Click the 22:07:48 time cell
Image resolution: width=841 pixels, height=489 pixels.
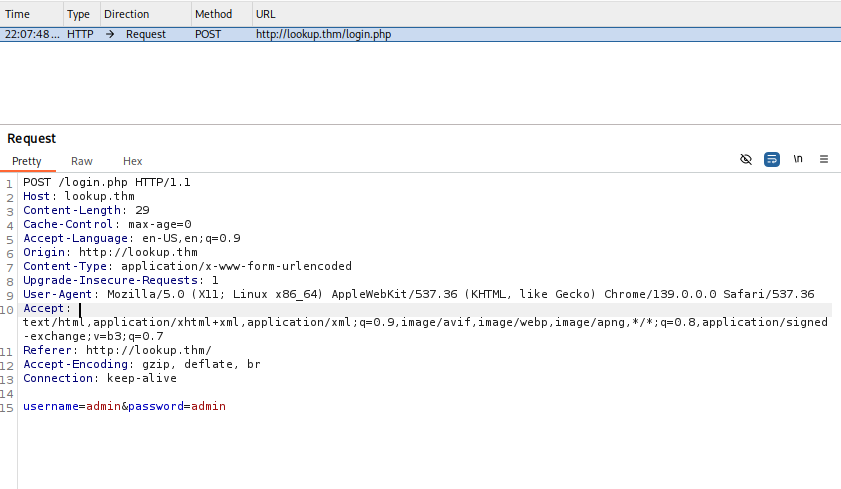(x=32, y=34)
